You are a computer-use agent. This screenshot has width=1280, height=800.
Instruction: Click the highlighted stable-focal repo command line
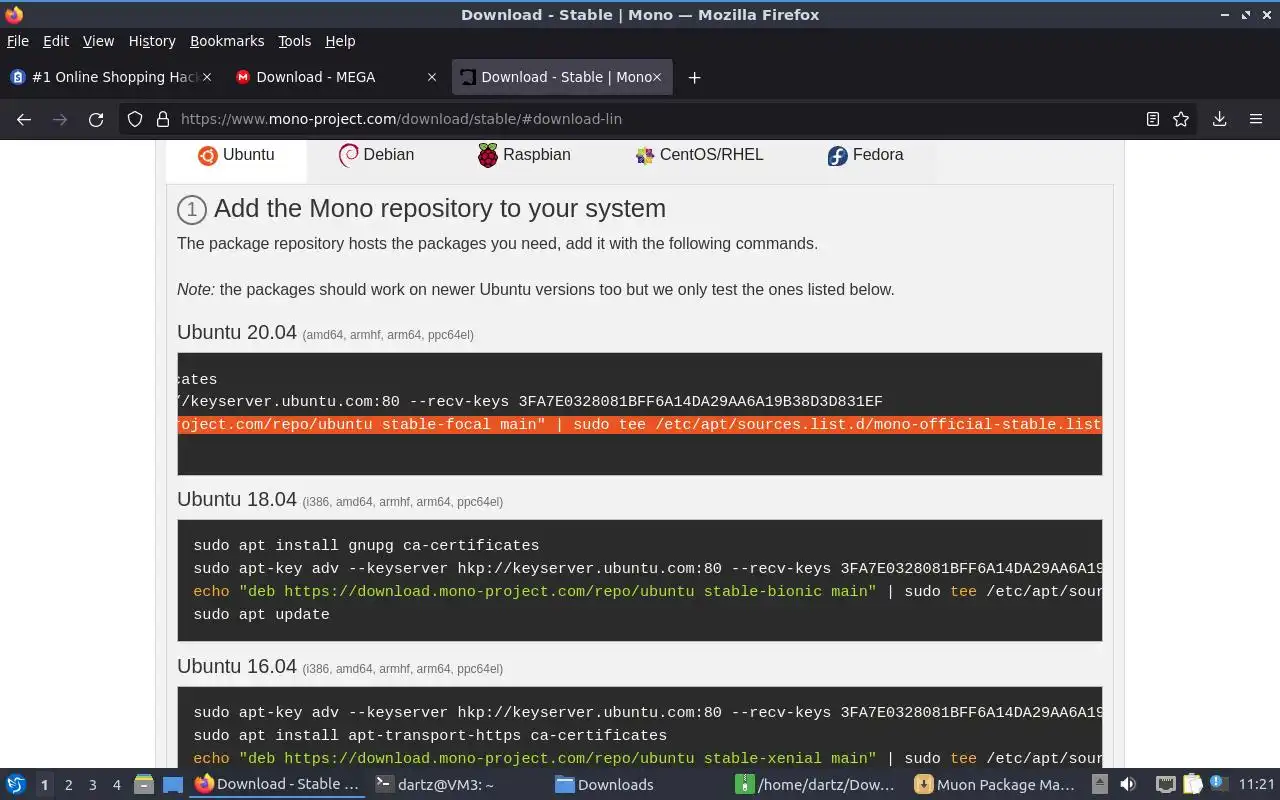tap(640, 425)
